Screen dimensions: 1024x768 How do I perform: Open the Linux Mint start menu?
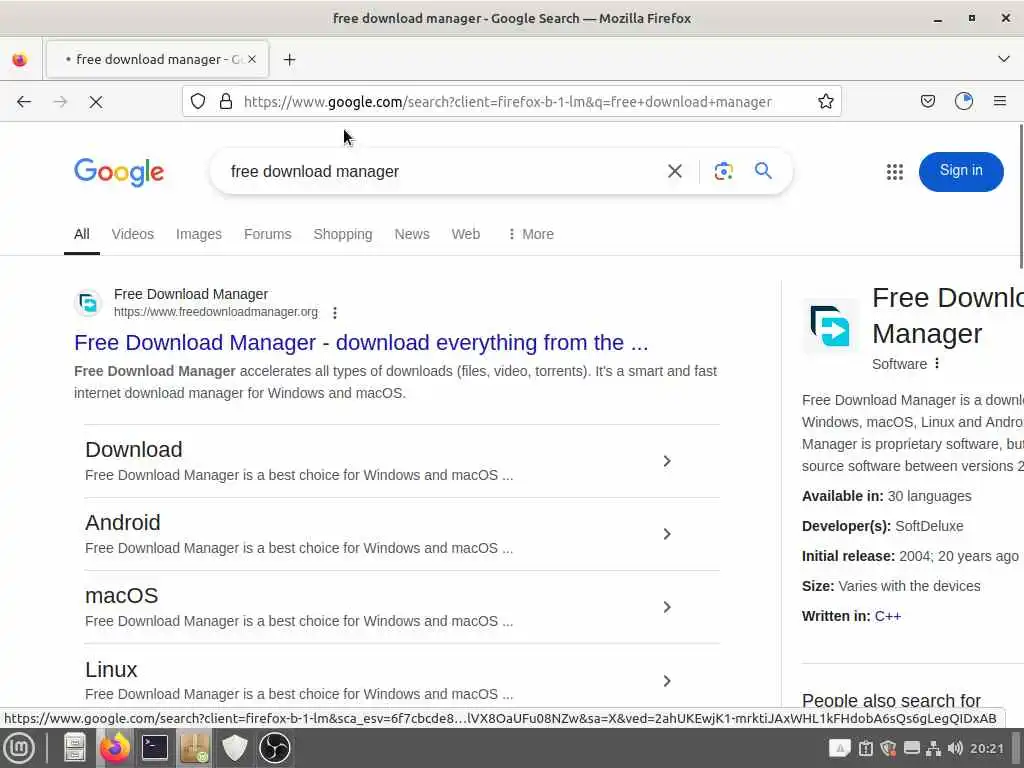point(20,748)
